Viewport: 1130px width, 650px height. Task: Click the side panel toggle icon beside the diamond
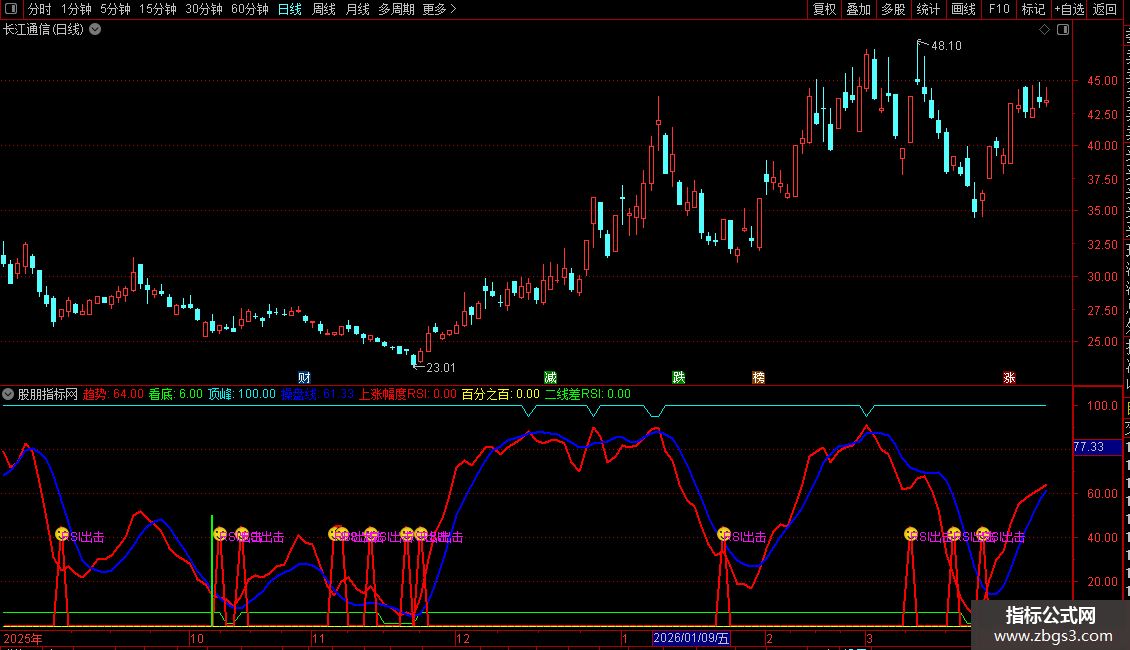(1063, 30)
